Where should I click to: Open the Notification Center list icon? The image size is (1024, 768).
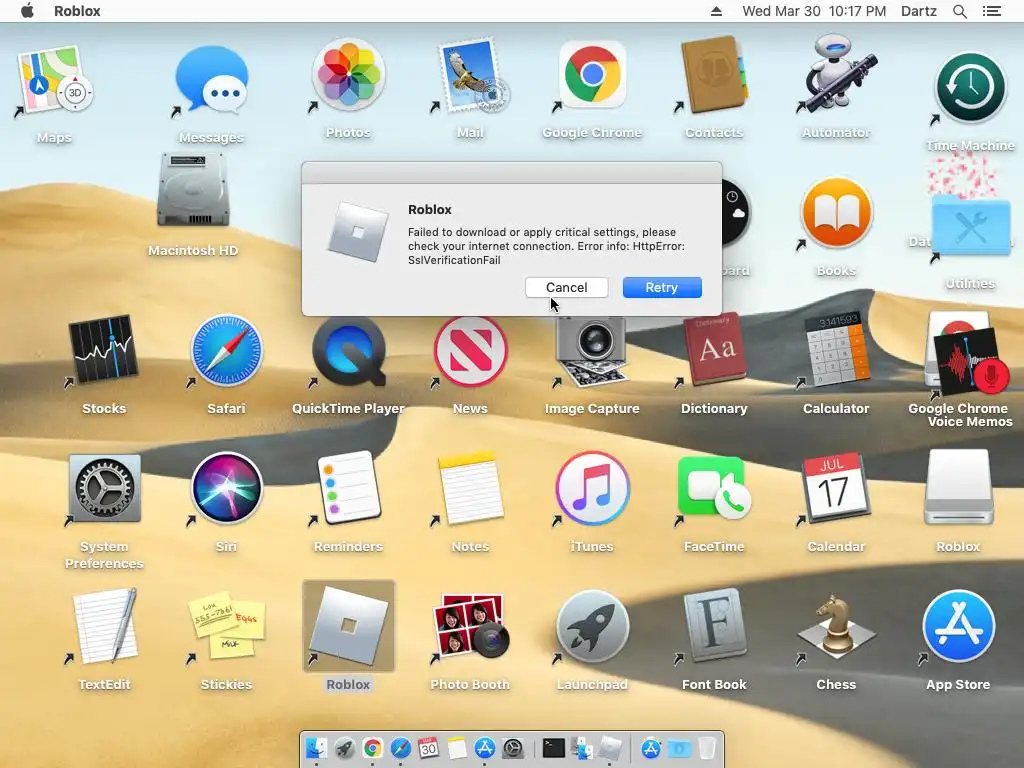click(x=991, y=11)
